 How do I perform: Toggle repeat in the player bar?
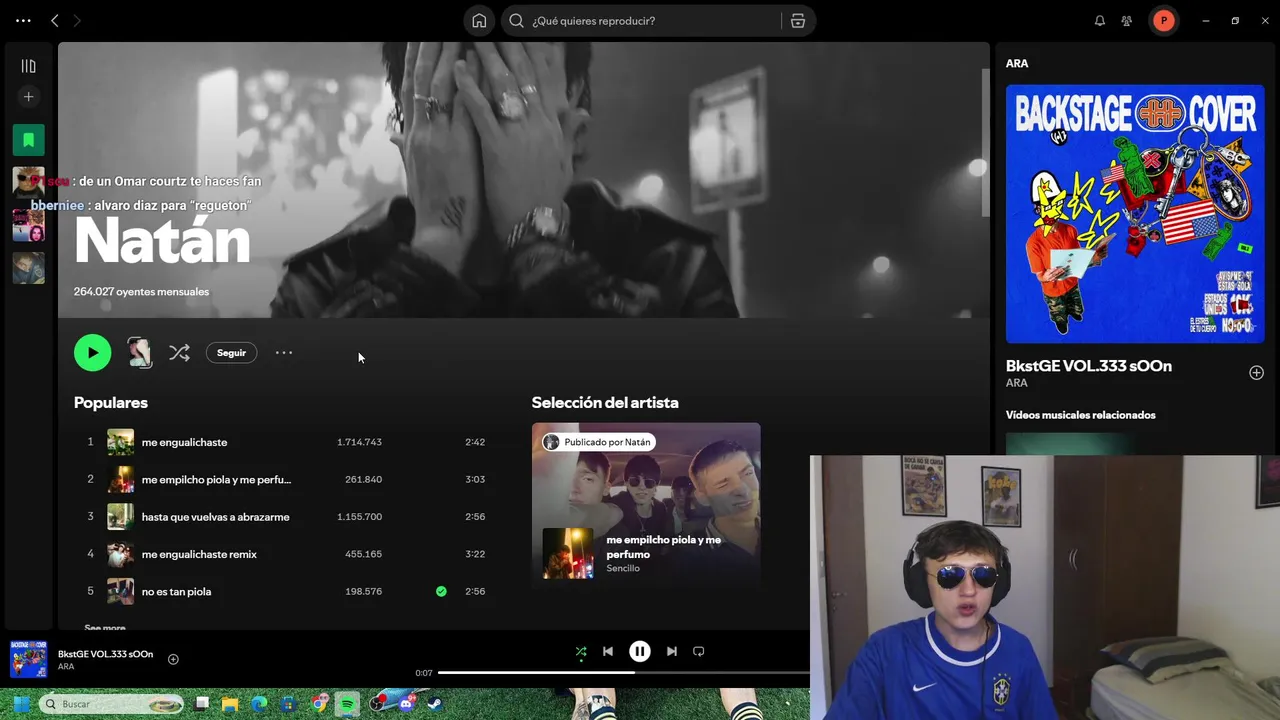[x=699, y=651]
